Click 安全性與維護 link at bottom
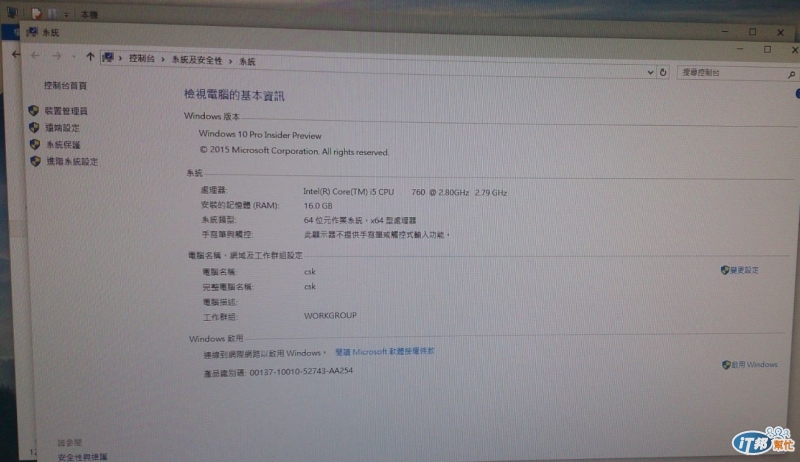 point(83,457)
